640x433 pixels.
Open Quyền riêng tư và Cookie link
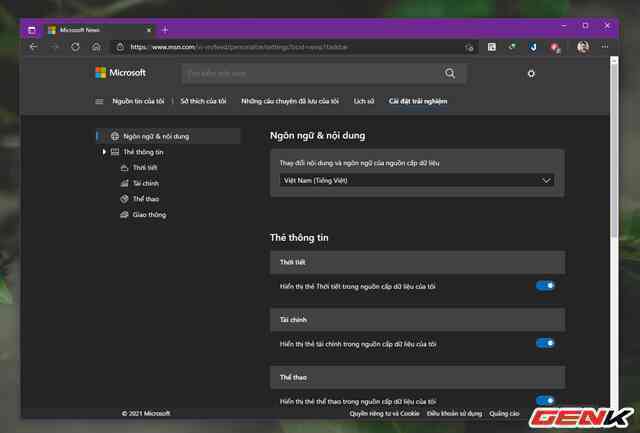(384, 413)
